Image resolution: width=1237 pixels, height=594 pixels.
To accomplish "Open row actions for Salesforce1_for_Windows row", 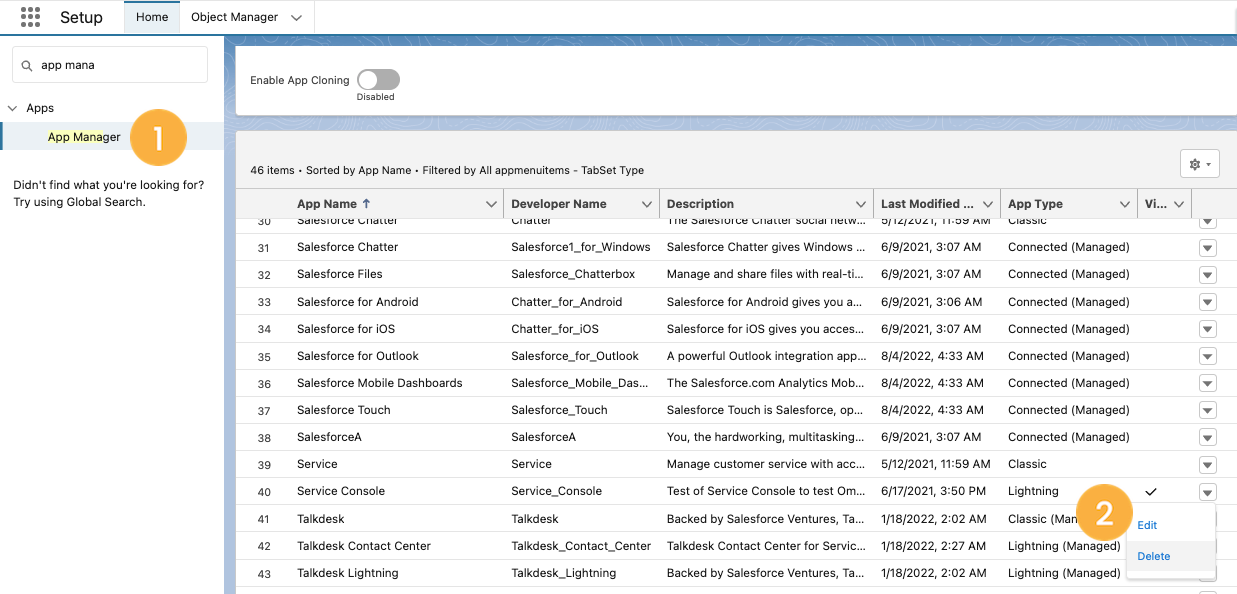I will coord(1208,248).
